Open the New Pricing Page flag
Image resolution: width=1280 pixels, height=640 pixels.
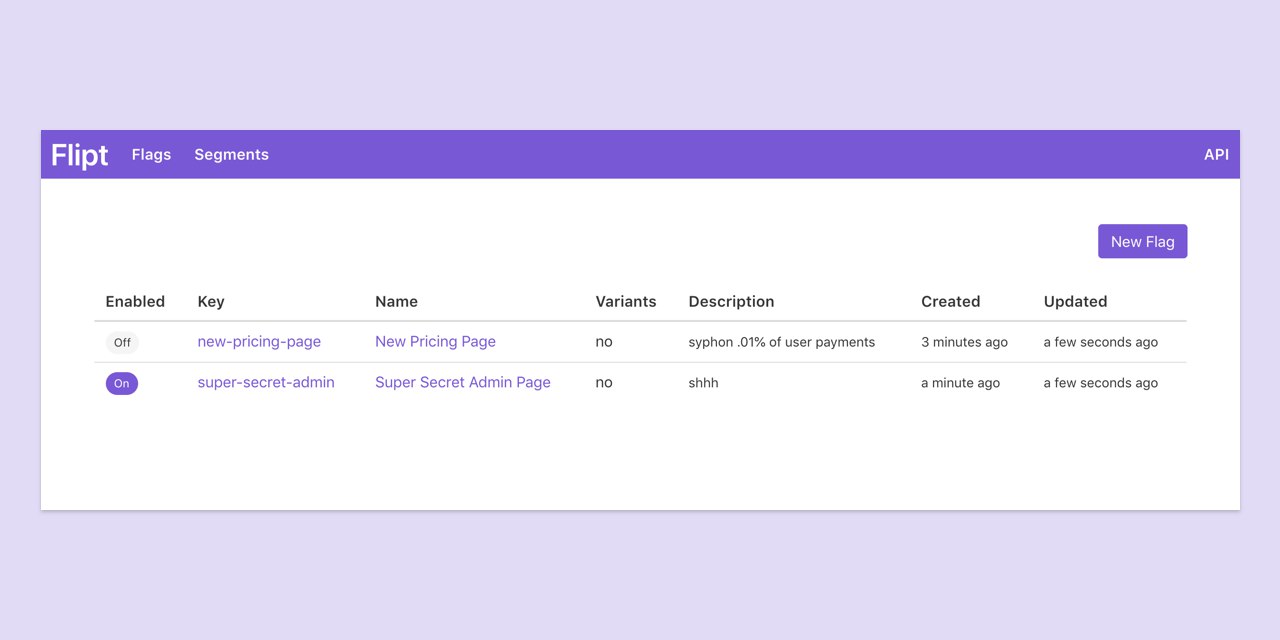tap(435, 342)
